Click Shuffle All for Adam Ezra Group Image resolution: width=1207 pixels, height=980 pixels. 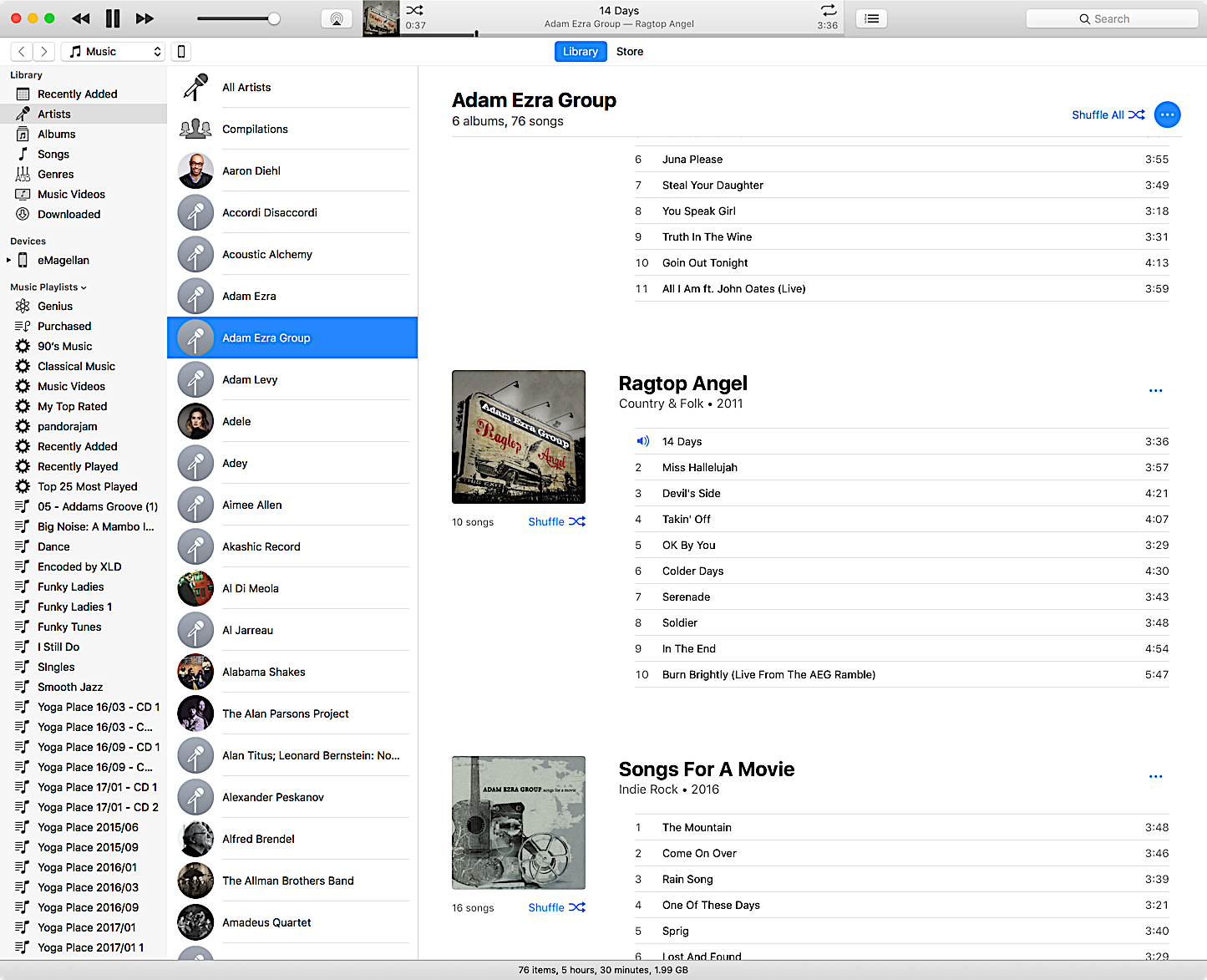point(1108,115)
